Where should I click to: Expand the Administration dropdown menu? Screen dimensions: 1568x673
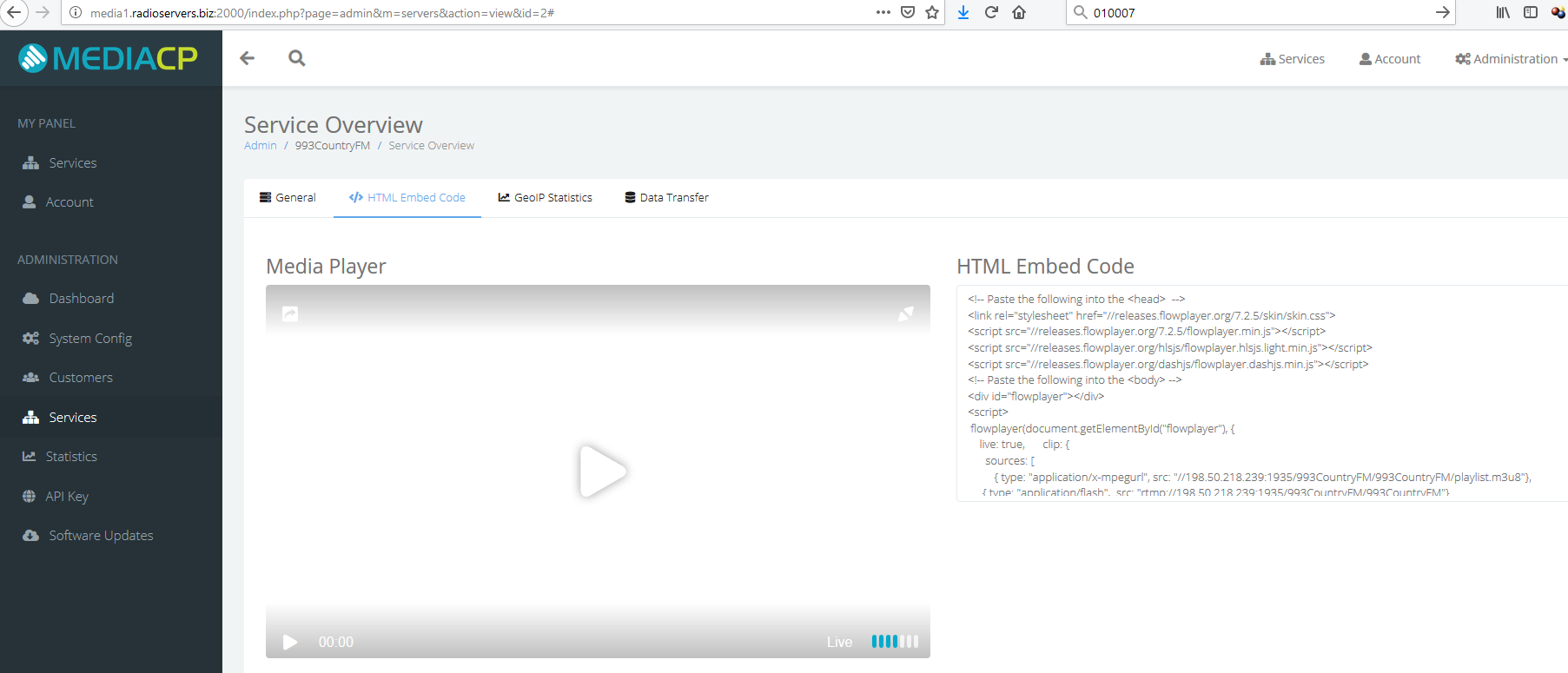pyautogui.click(x=1511, y=59)
